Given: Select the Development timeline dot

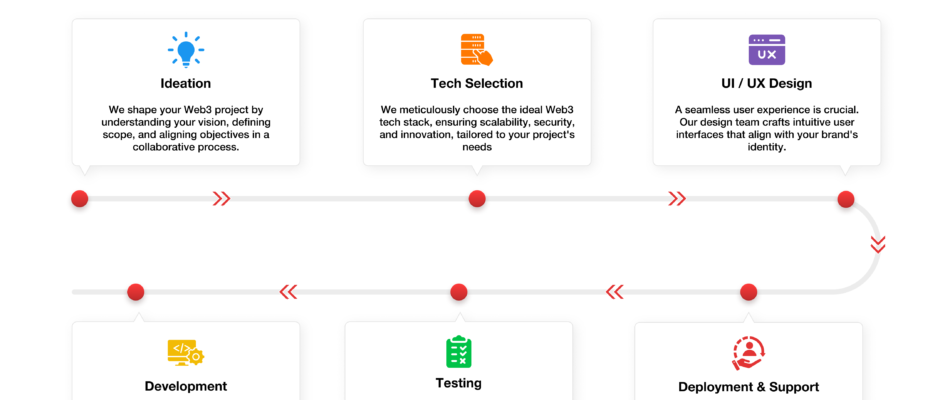Looking at the screenshot, I should click(x=136, y=292).
